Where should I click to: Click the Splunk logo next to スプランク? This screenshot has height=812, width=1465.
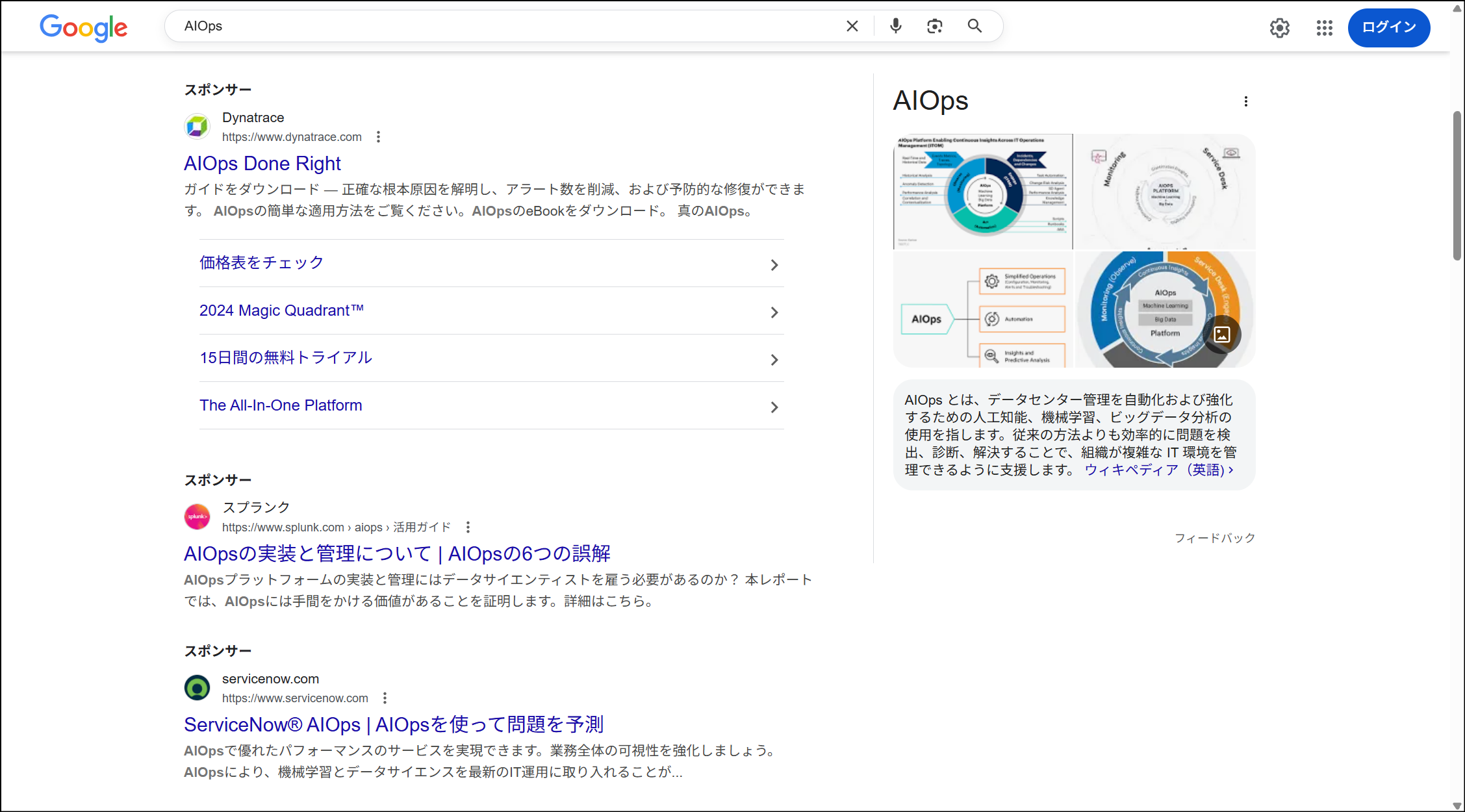pos(197,516)
